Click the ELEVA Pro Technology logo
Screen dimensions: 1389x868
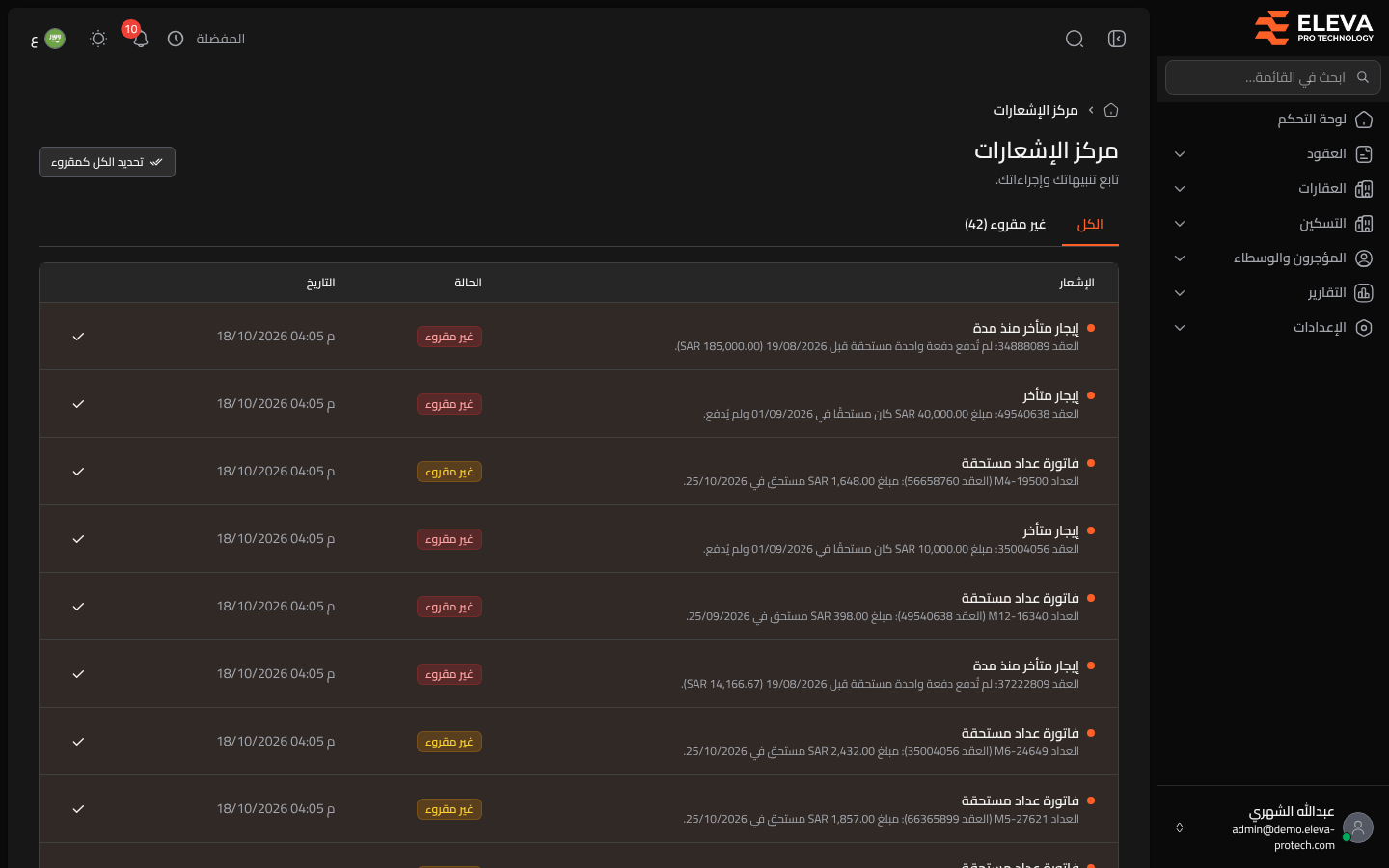(x=1314, y=28)
